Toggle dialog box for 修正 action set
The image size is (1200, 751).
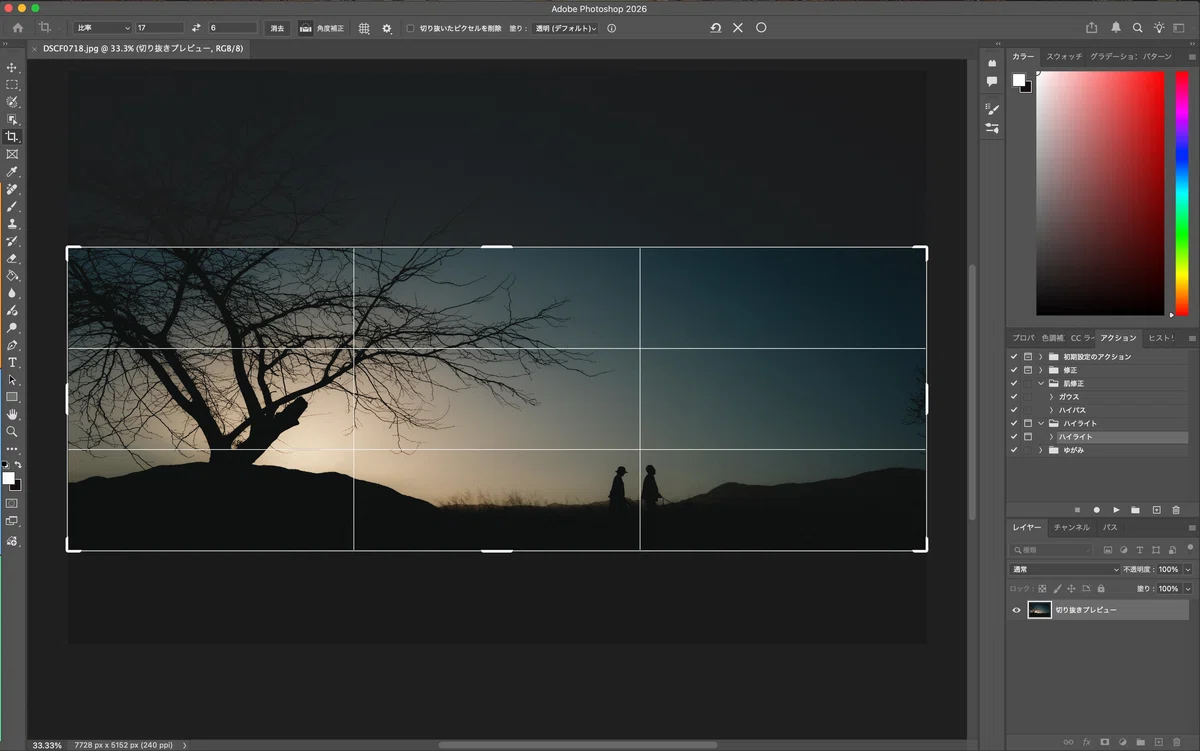[x=1027, y=370]
